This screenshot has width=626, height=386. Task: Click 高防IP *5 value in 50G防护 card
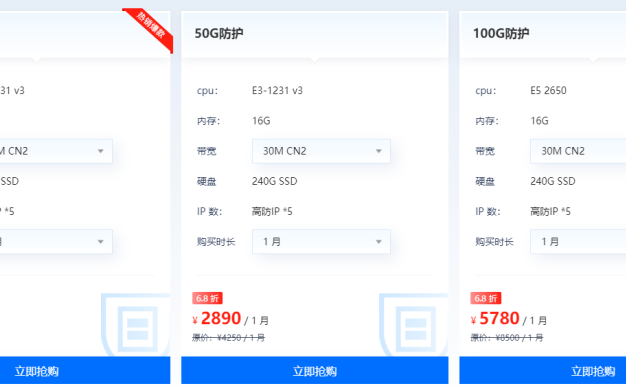[272, 211]
